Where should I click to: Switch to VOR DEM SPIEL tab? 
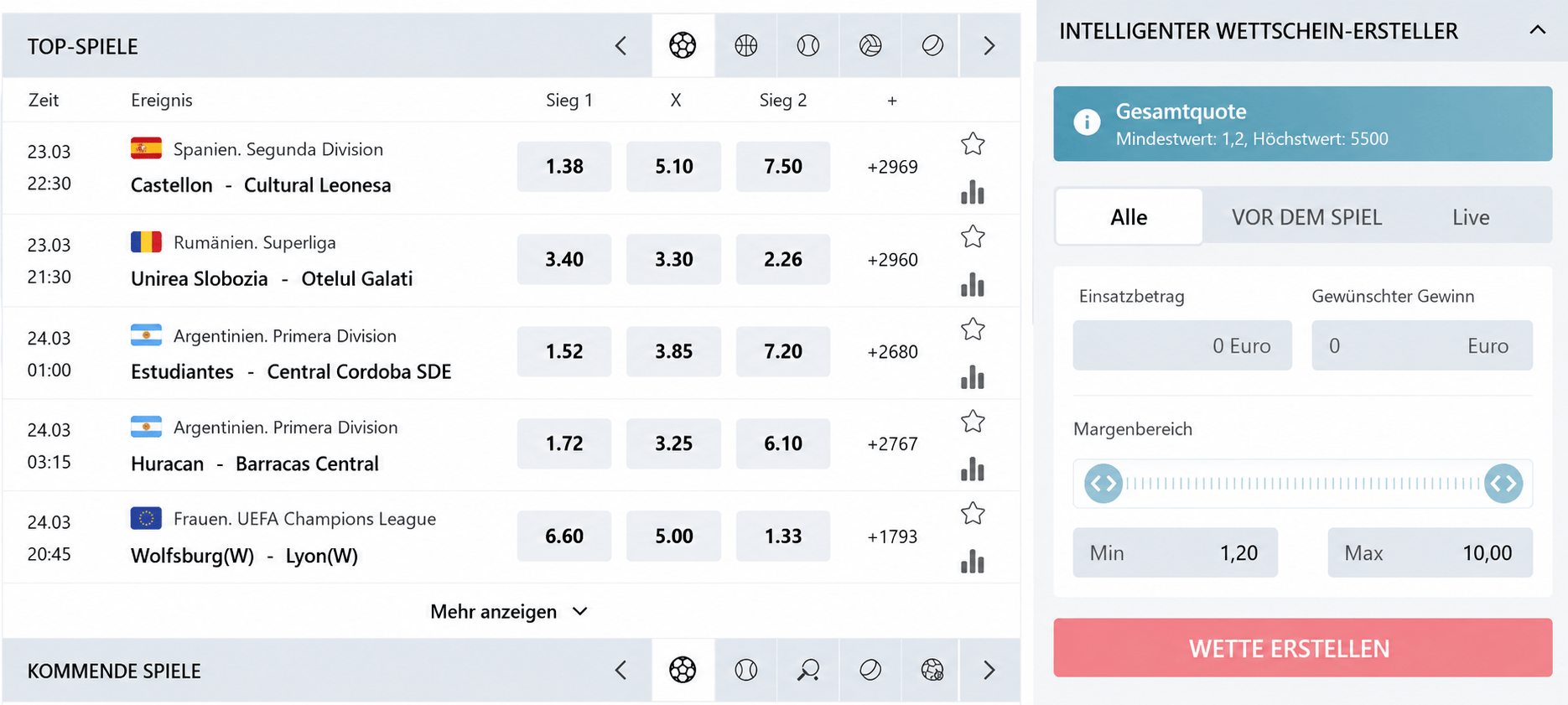click(1306, 217)
